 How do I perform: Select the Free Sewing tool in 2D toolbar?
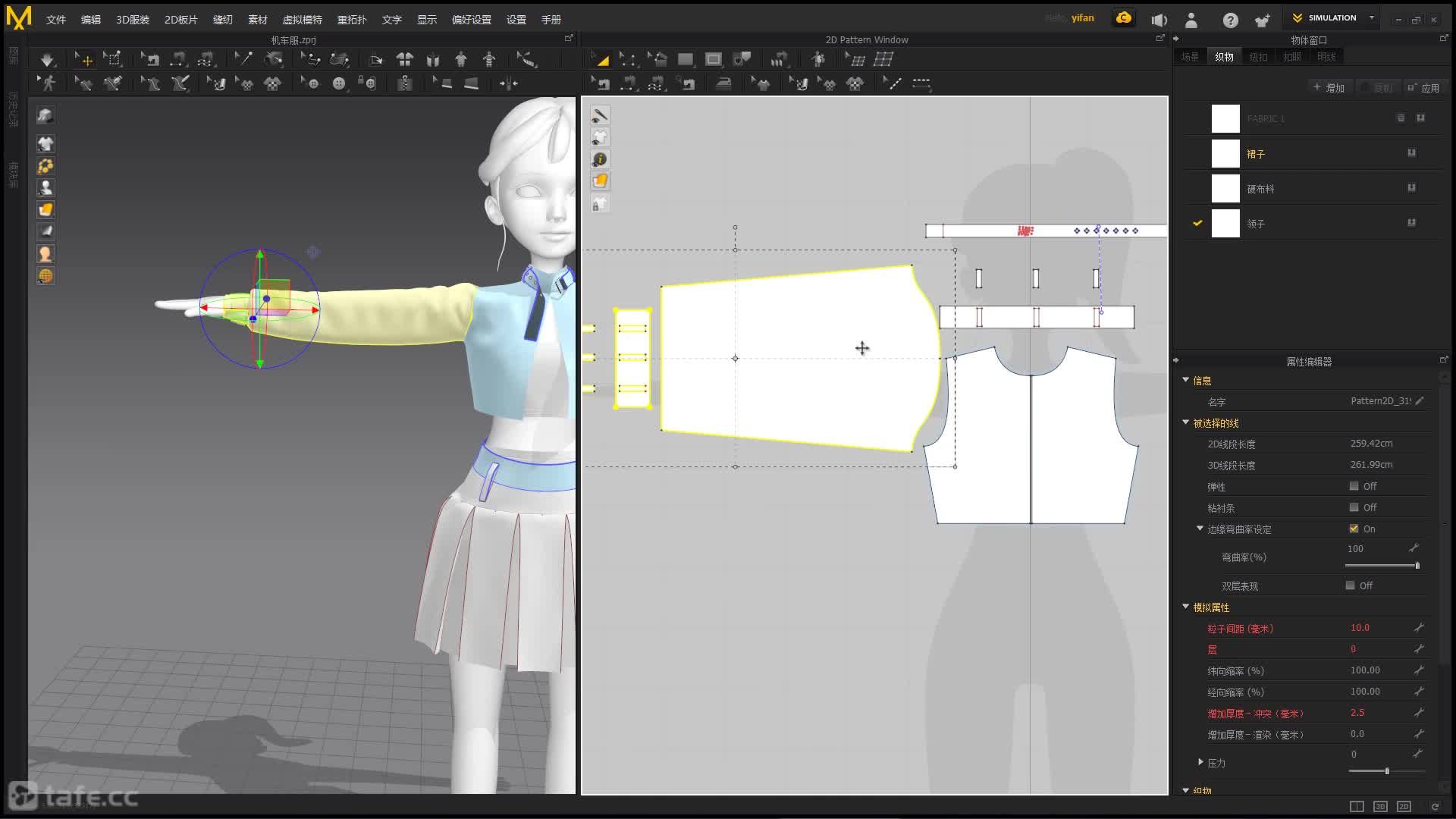coord(657,83)
